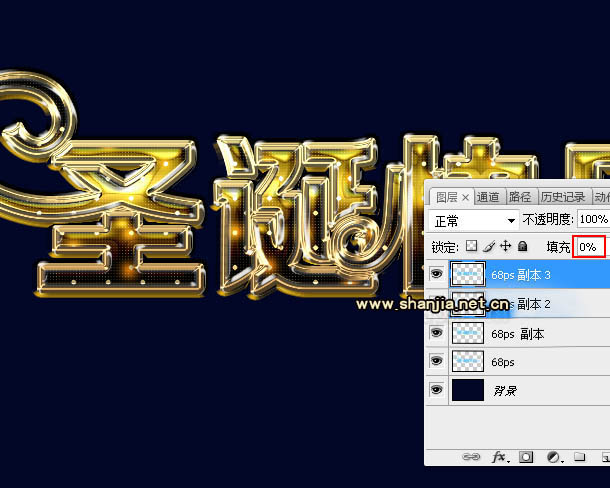610x488 pixels.
Task: Select the 68ps 副本 layer name
Action: pyautogui.click(x=517, y=334)
